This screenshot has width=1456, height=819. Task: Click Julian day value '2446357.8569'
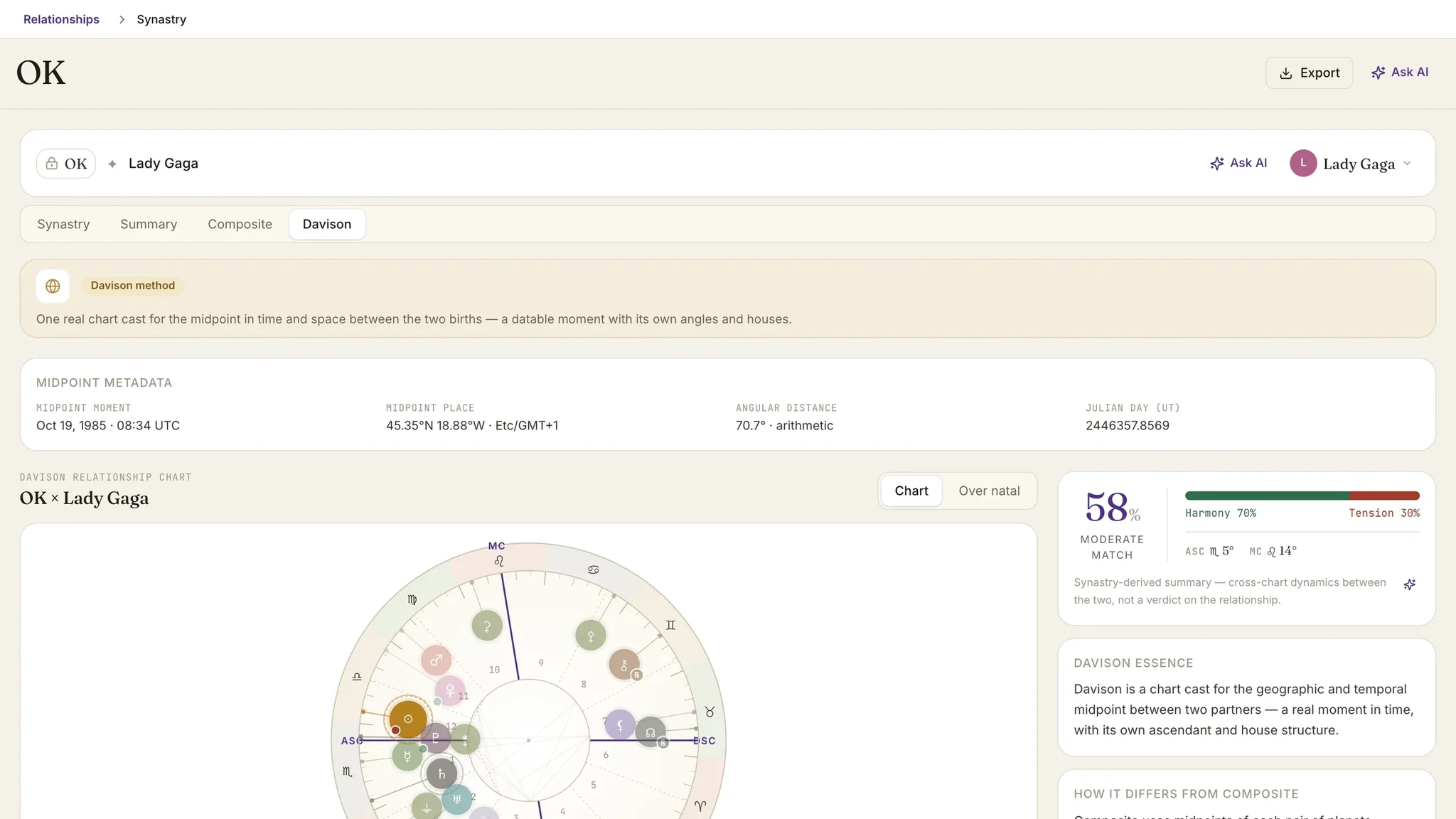(1127, 425)
